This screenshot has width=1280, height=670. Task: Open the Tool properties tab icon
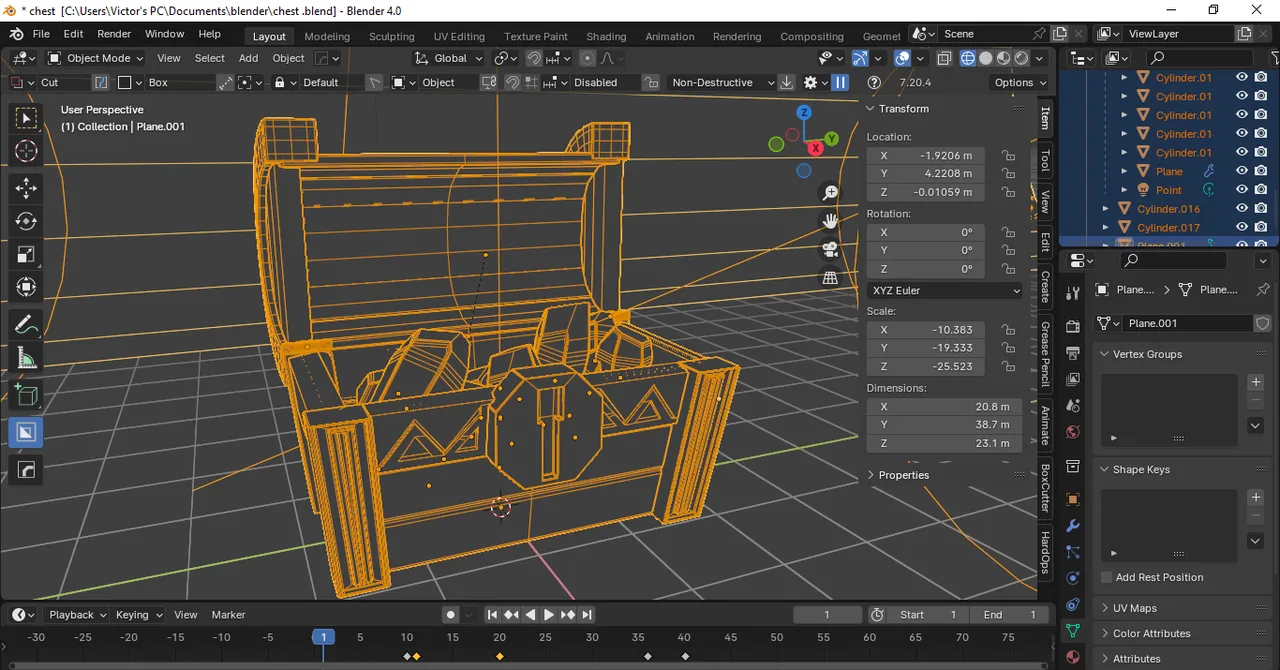point(1073,293)
